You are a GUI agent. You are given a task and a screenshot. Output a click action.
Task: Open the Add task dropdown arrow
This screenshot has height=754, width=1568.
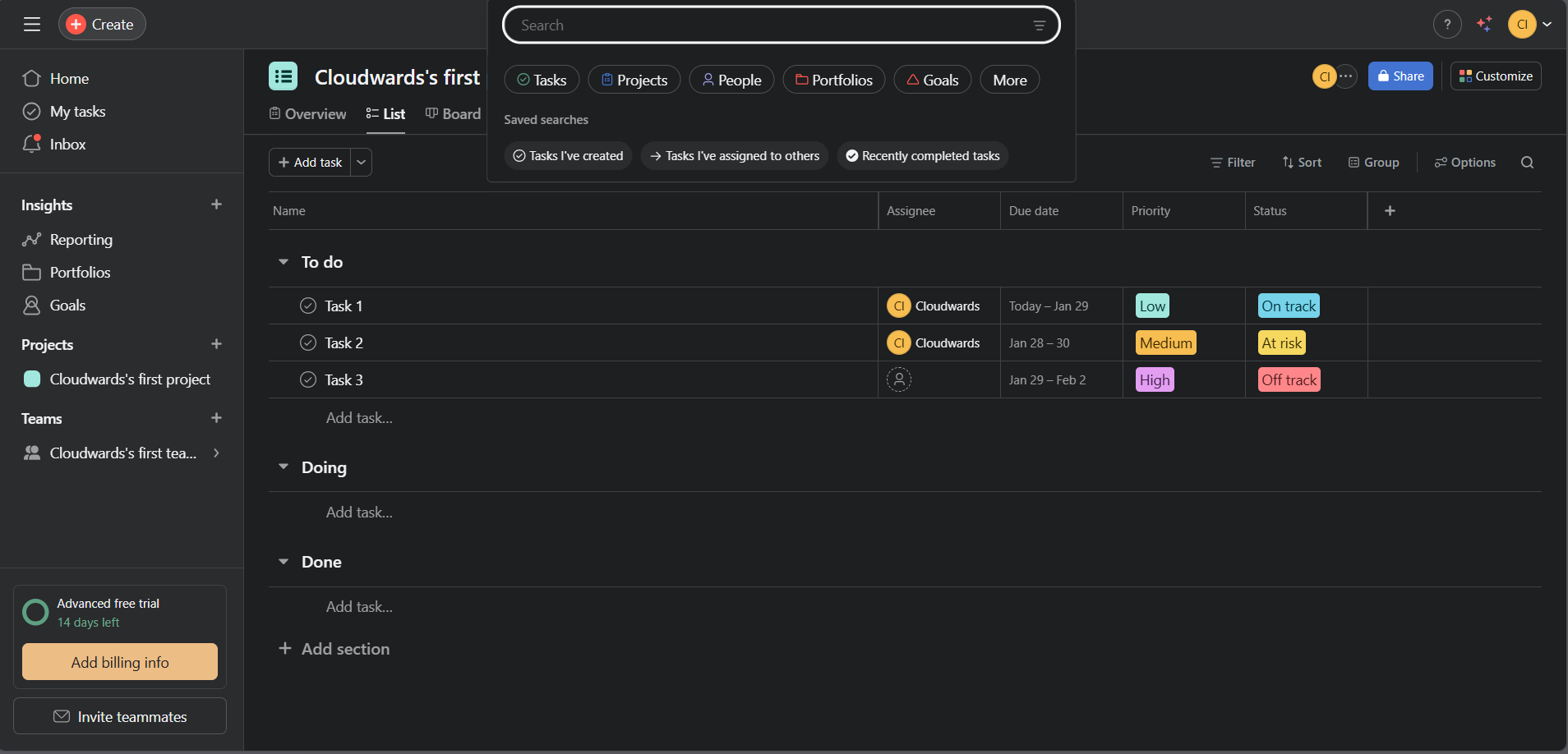click(x=361, y=163)
